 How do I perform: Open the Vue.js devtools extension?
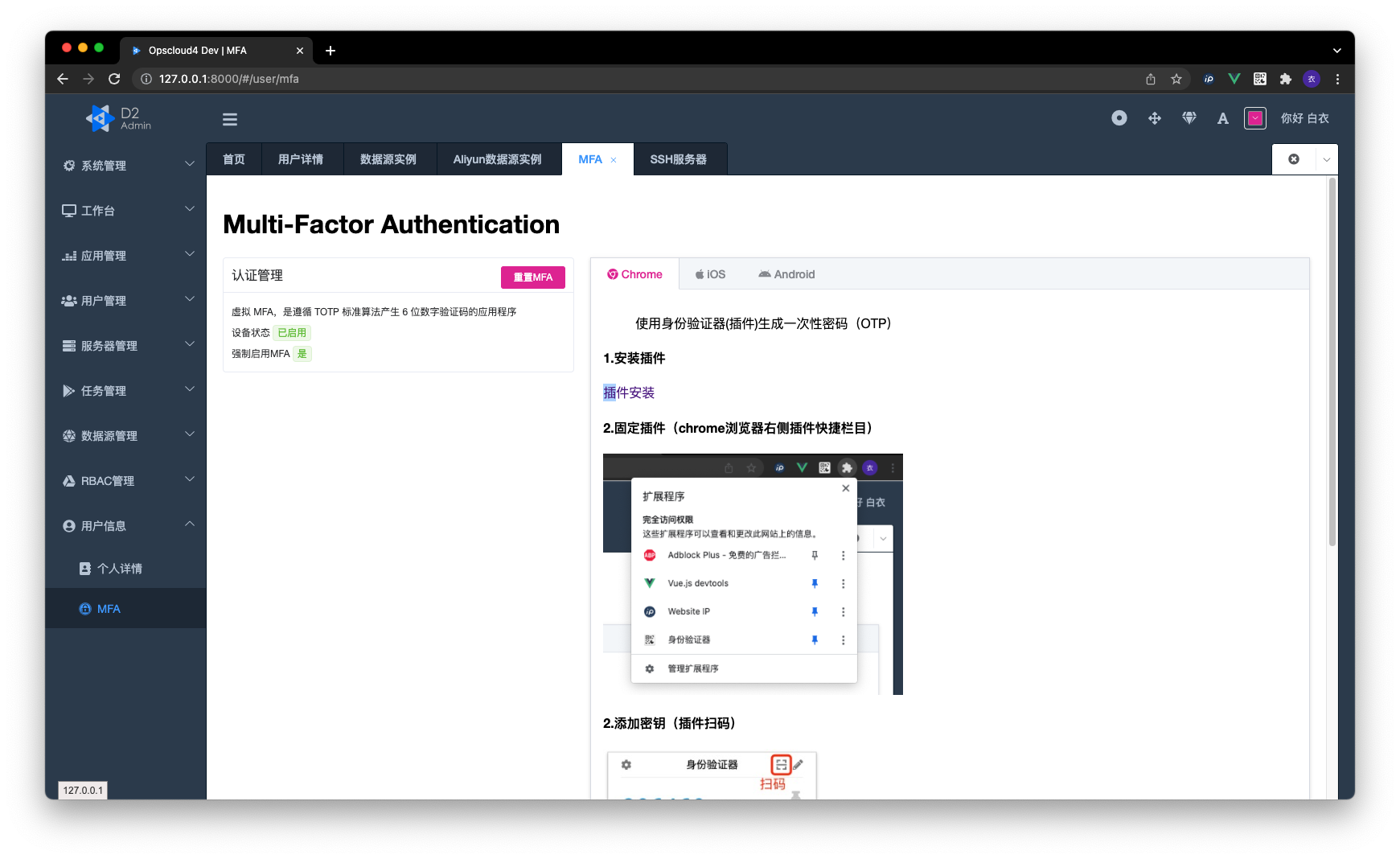(1234, 79)
